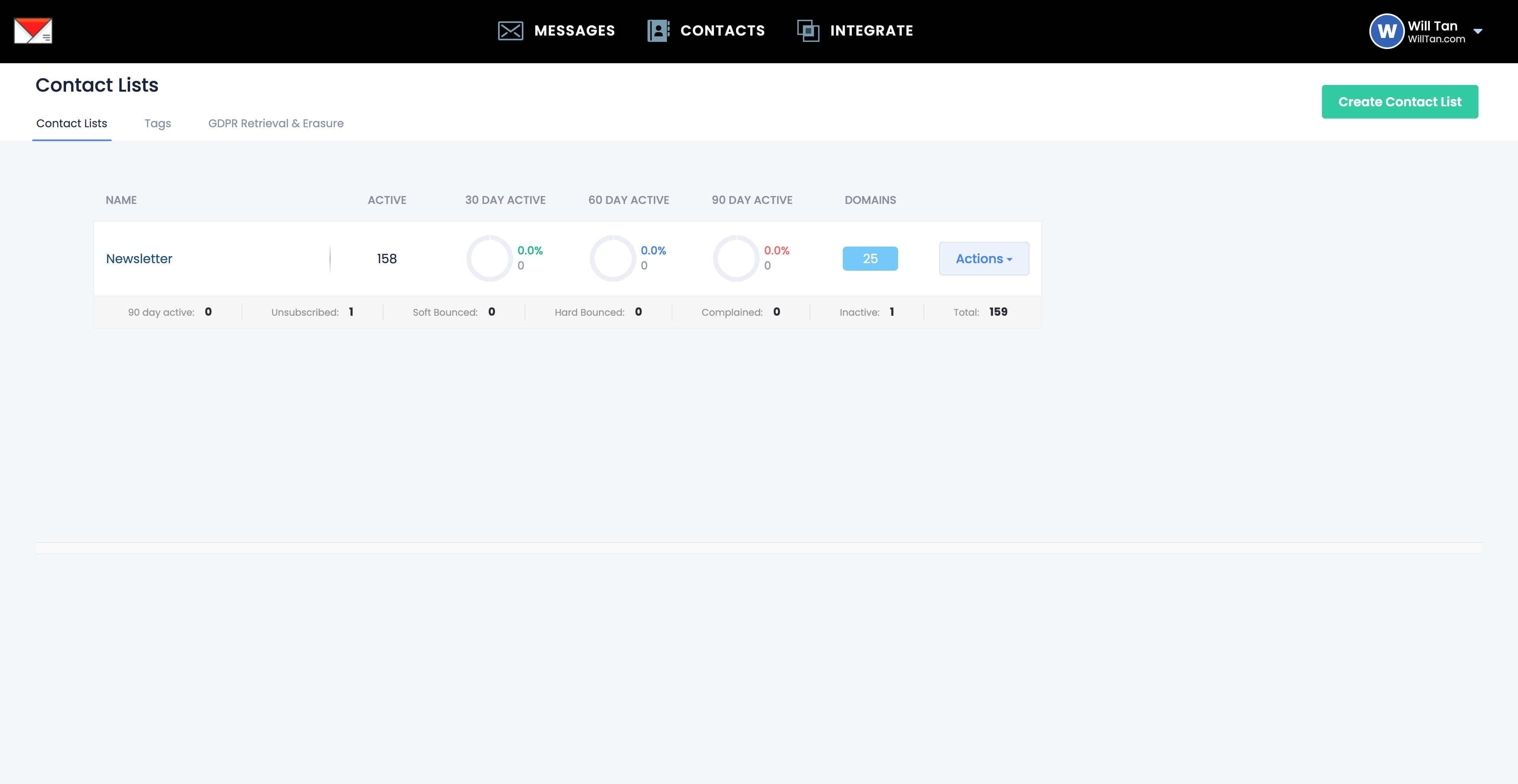This screenshot has height=784, width=1518.
Task: Open the Newsletter contact list link
Action: (x=139, y=258)
